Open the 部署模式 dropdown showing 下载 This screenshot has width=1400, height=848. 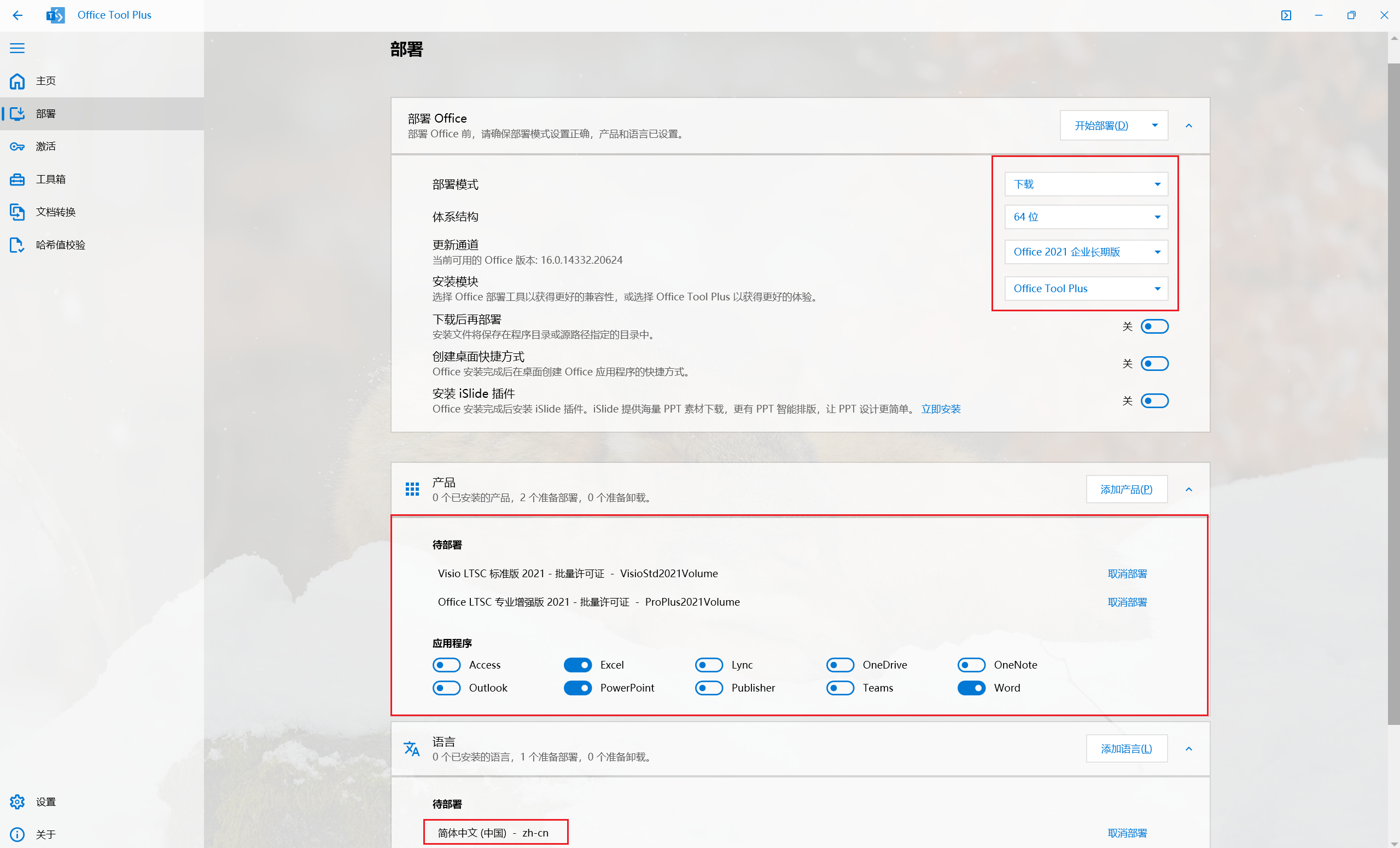(x=1086, y=184)
